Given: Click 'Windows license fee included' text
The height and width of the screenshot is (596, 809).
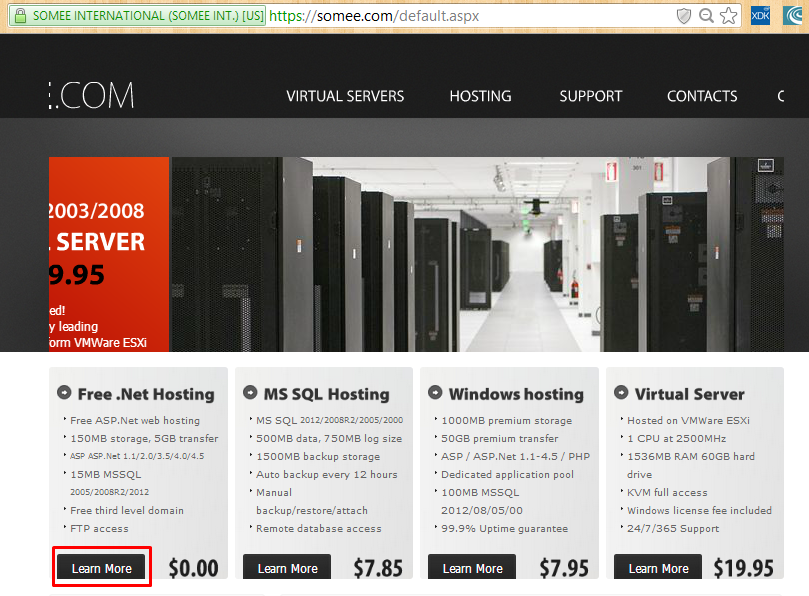Looking at the screenshot, I should pos(699,510).
